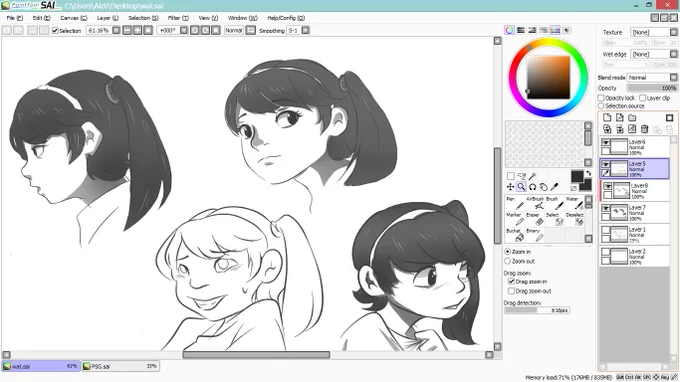Pick the Move tool

pos(510,187)
